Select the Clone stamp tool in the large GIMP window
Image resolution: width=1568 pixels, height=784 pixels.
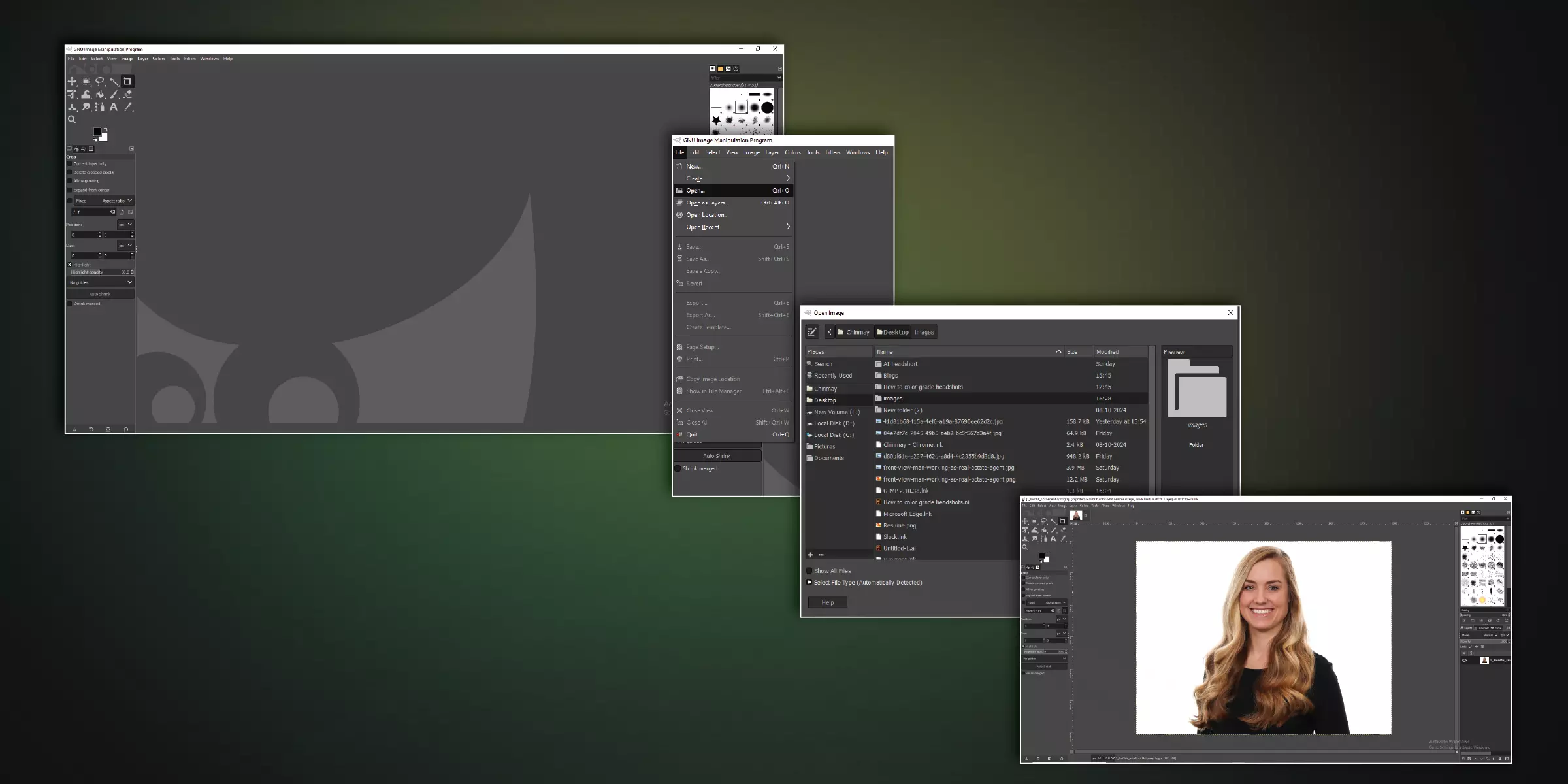pos(72,106)
